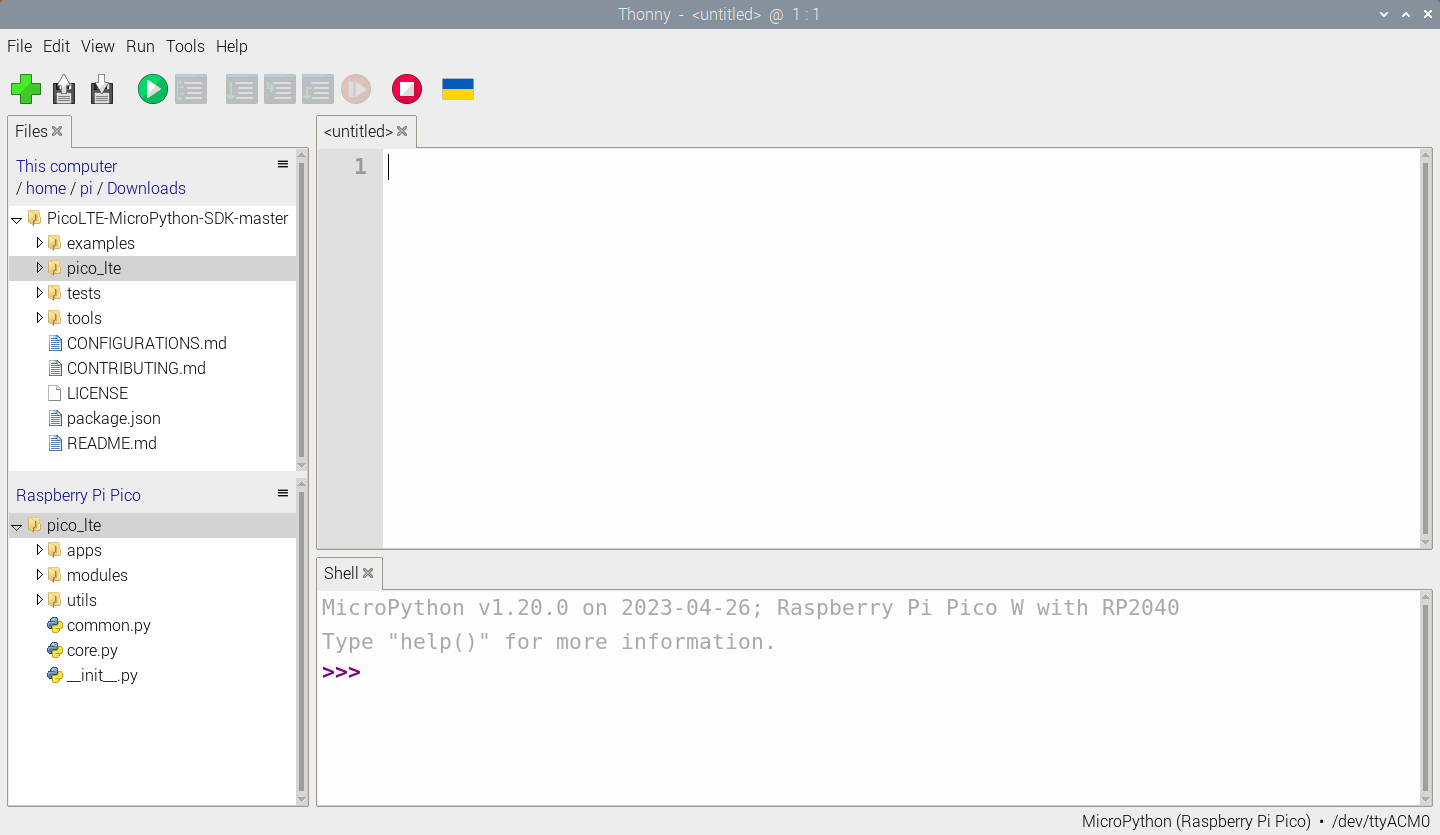Click into the code editor text area
Viewport: 1440px width, 835px height.
pyautogui.click(x=900, y=348)
